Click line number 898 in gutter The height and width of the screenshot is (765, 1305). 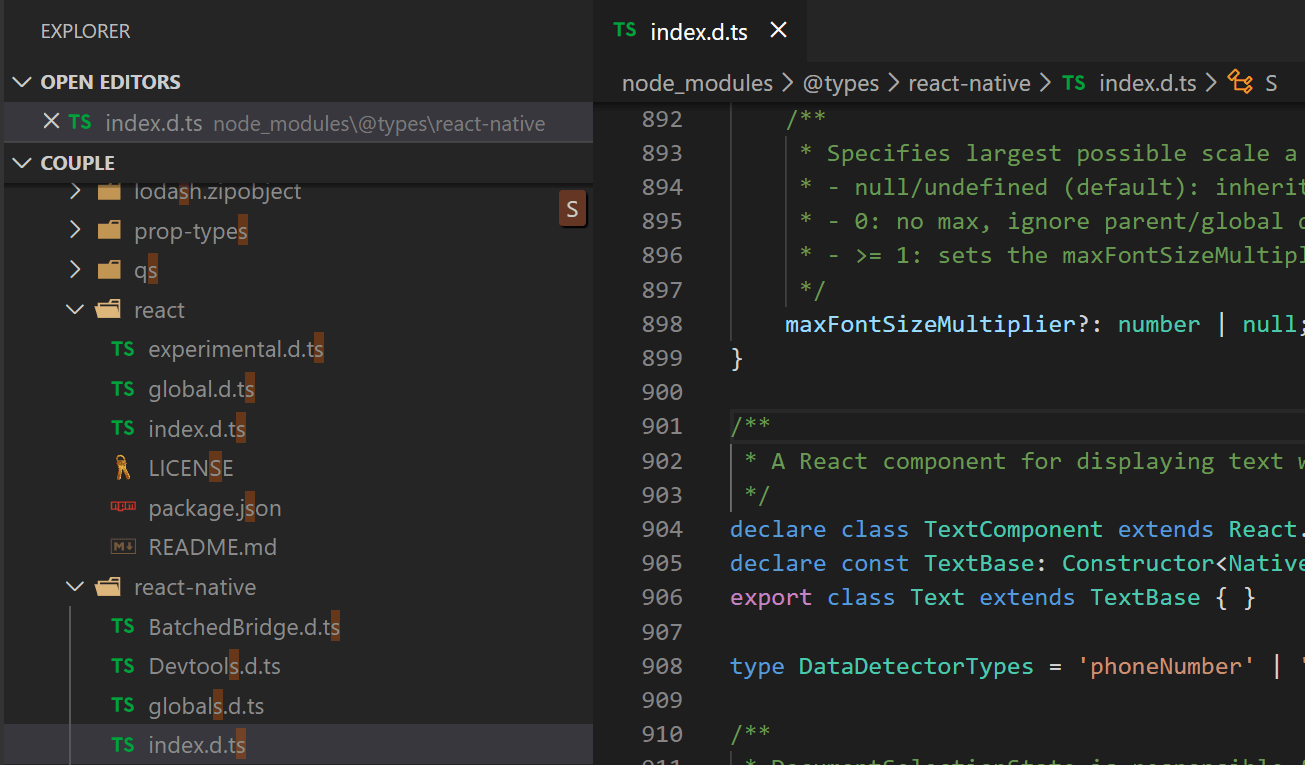(662, 324)
